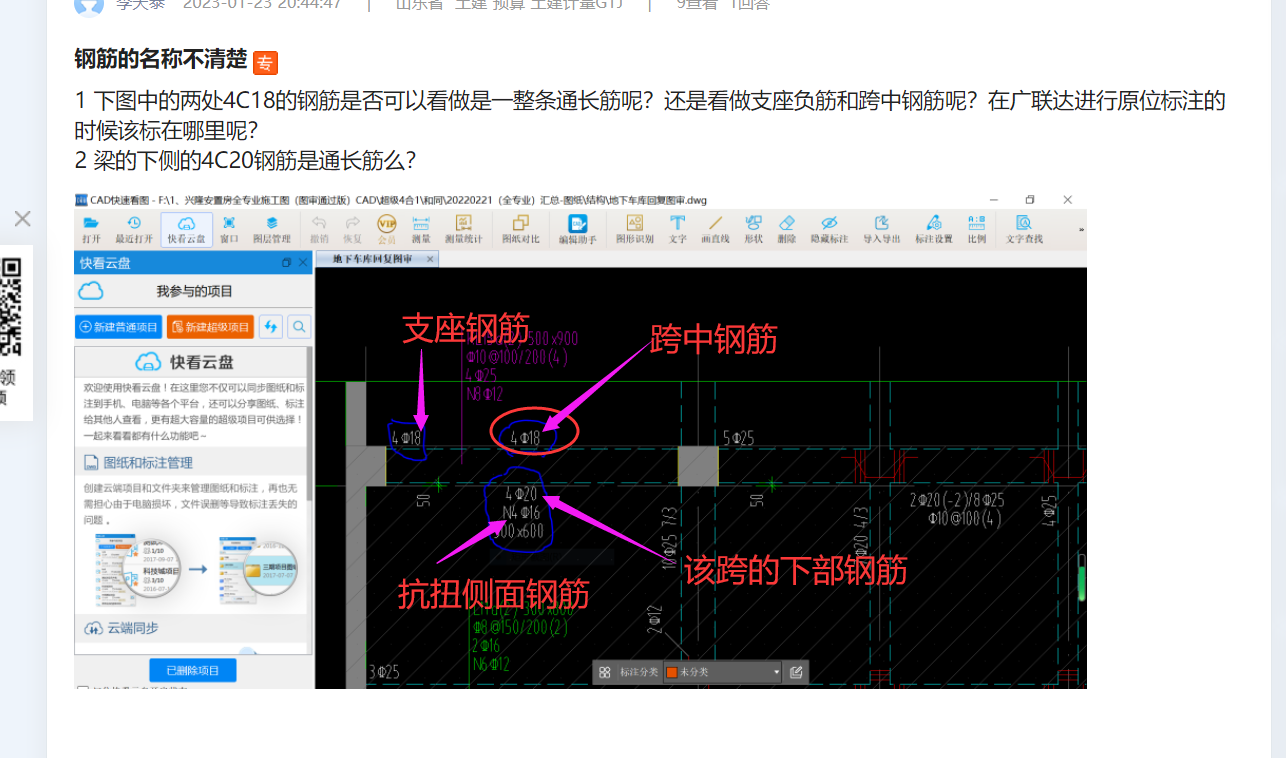Click 新建普通项目 button

[118, 327]
